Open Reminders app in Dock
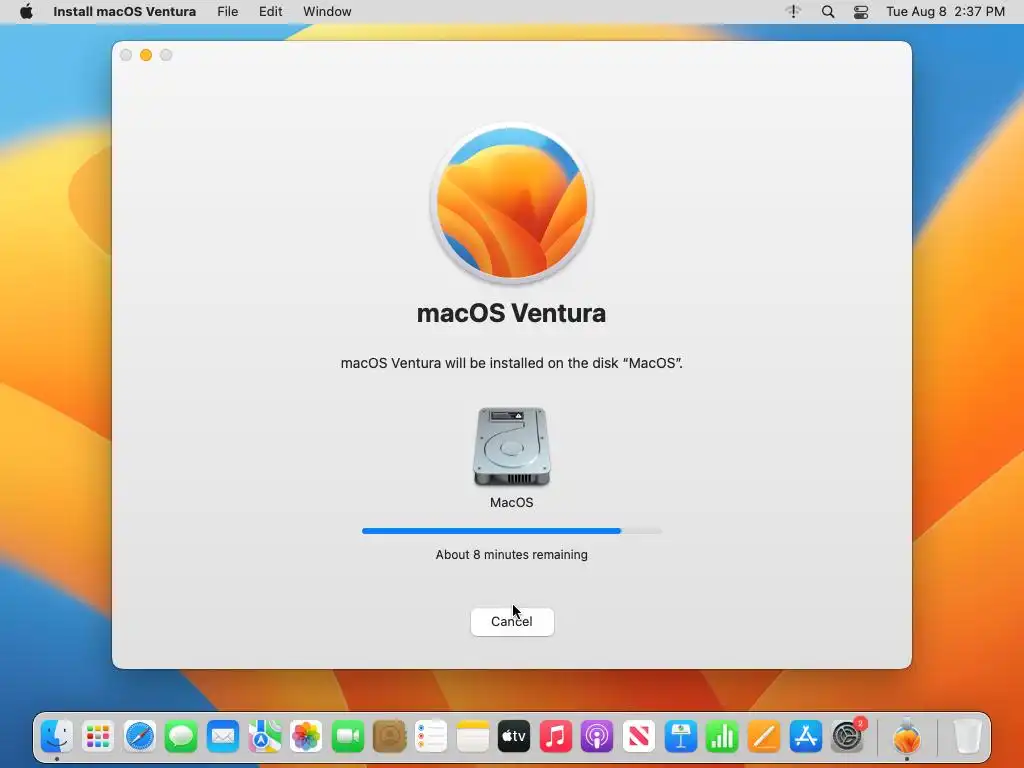The image size is (1024, 768). coord(431,737)
